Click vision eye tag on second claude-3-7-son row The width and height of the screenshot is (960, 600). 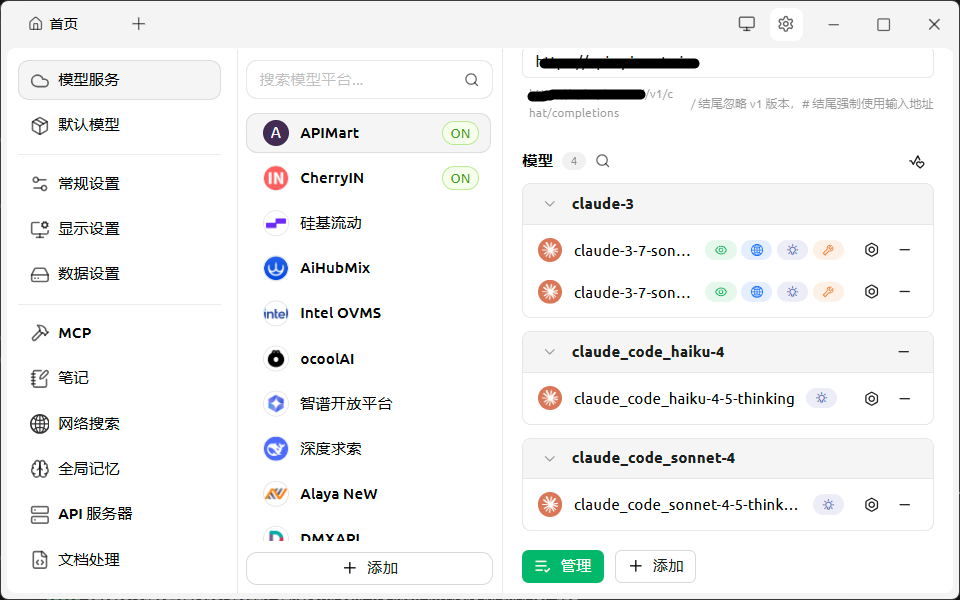click(x=721, y=292)
